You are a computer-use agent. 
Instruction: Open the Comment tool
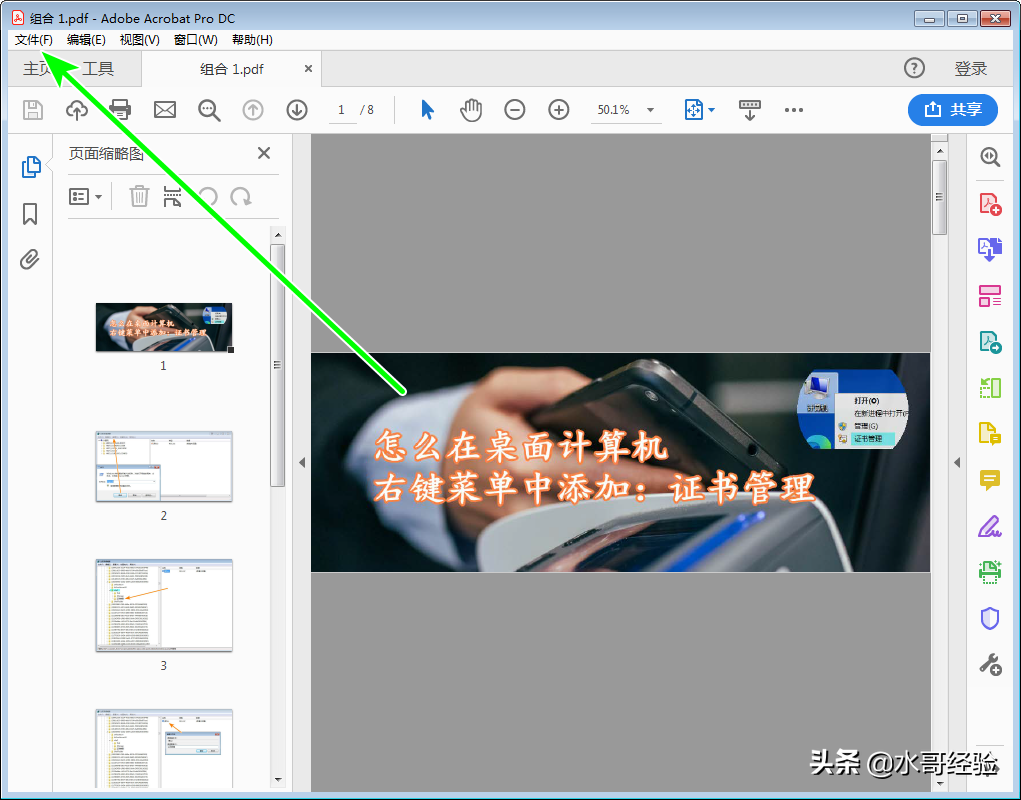[x=990, y=480]
